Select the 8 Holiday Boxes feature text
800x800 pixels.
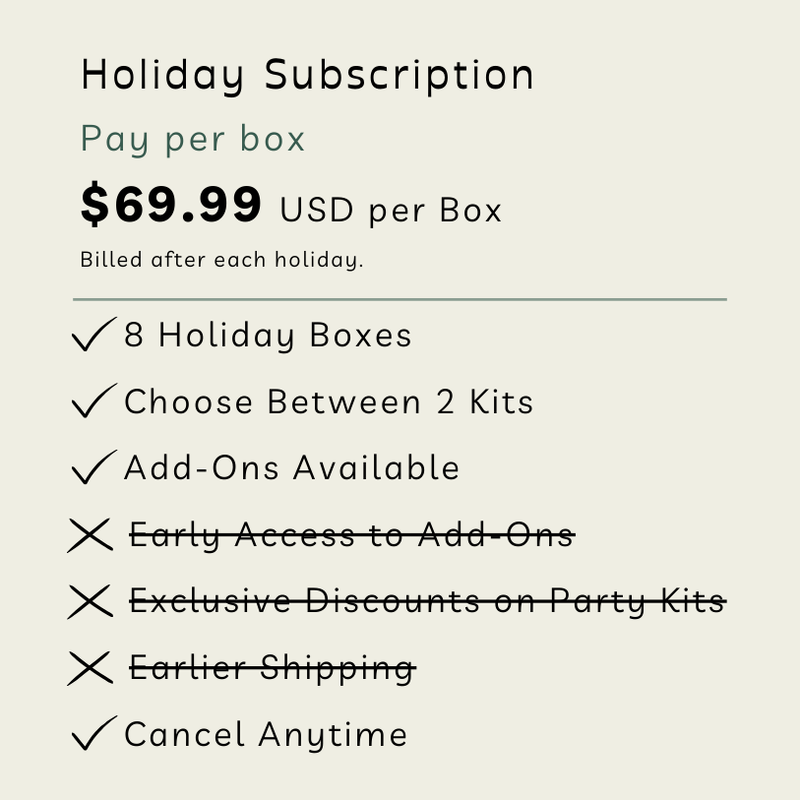pos(268,336)
